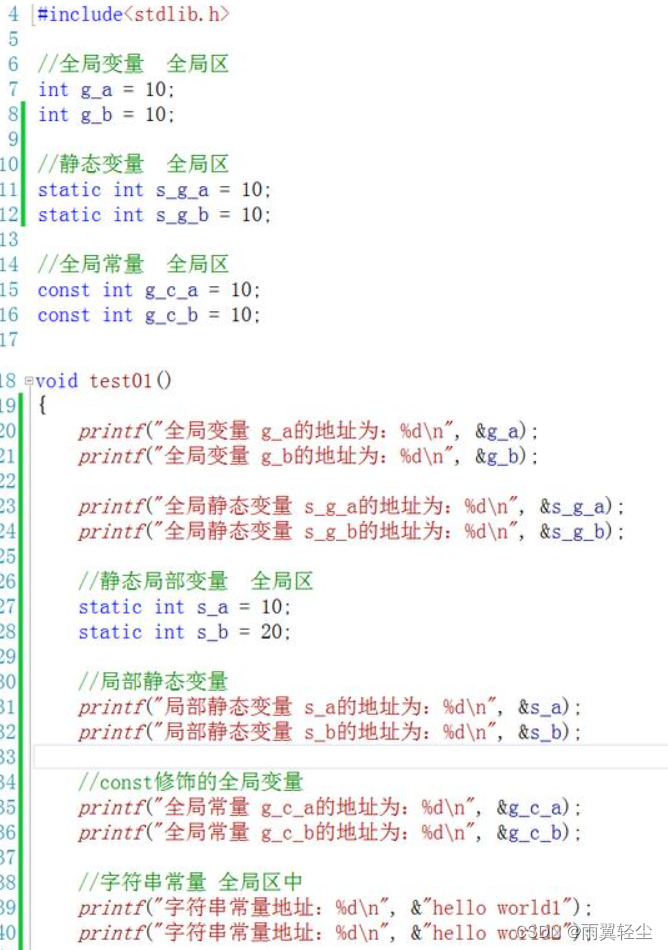Click printf string "全局常量 g_c_b的地址为"

pyautogui.click(x=282, y=832)
